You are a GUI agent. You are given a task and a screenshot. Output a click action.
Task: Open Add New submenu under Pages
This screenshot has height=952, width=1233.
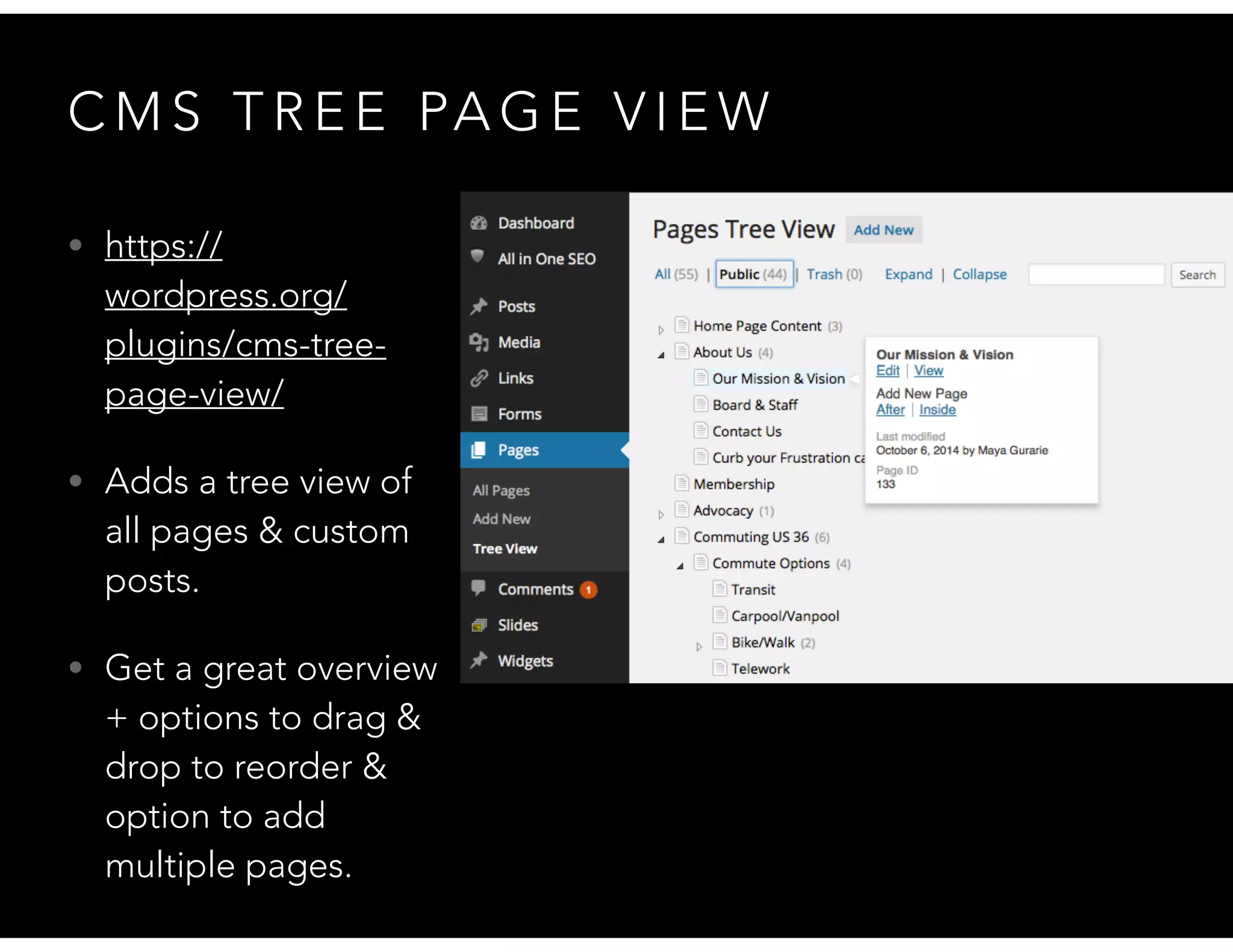(502, 519)
